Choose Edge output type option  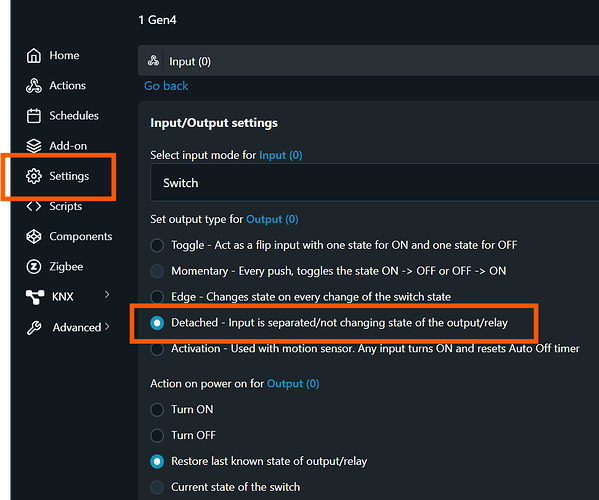point(157,297)
